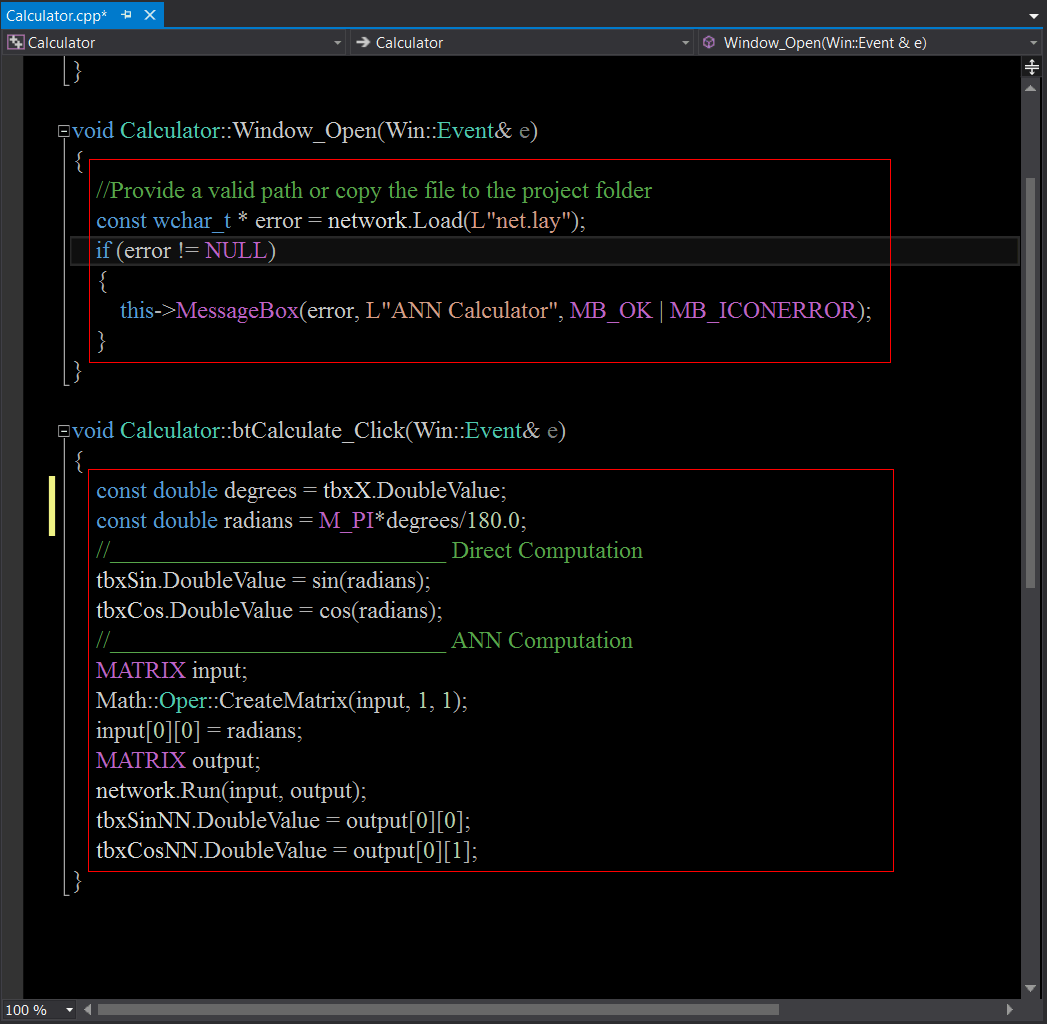
Task: Collapse the btCalculate_Click function block
Action: [64, 431]
